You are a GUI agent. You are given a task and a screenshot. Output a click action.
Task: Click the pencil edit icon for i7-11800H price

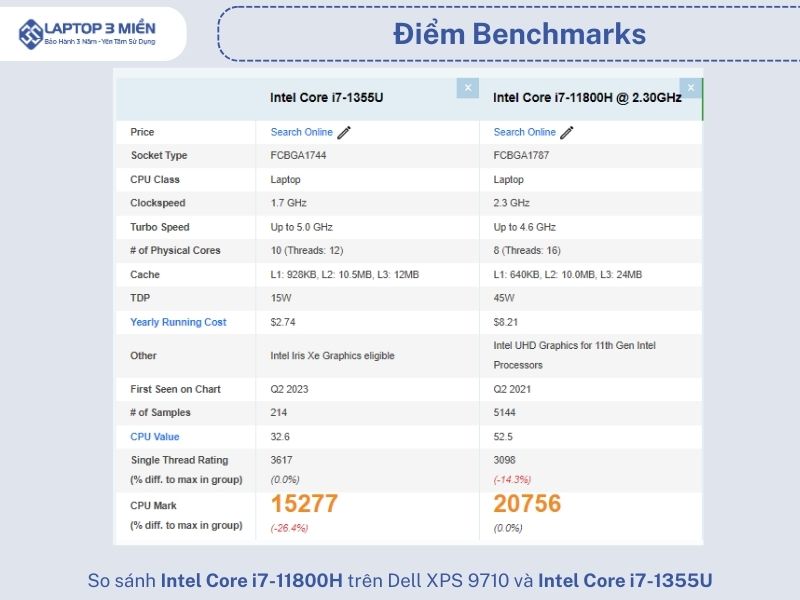(x=567, y=132)
